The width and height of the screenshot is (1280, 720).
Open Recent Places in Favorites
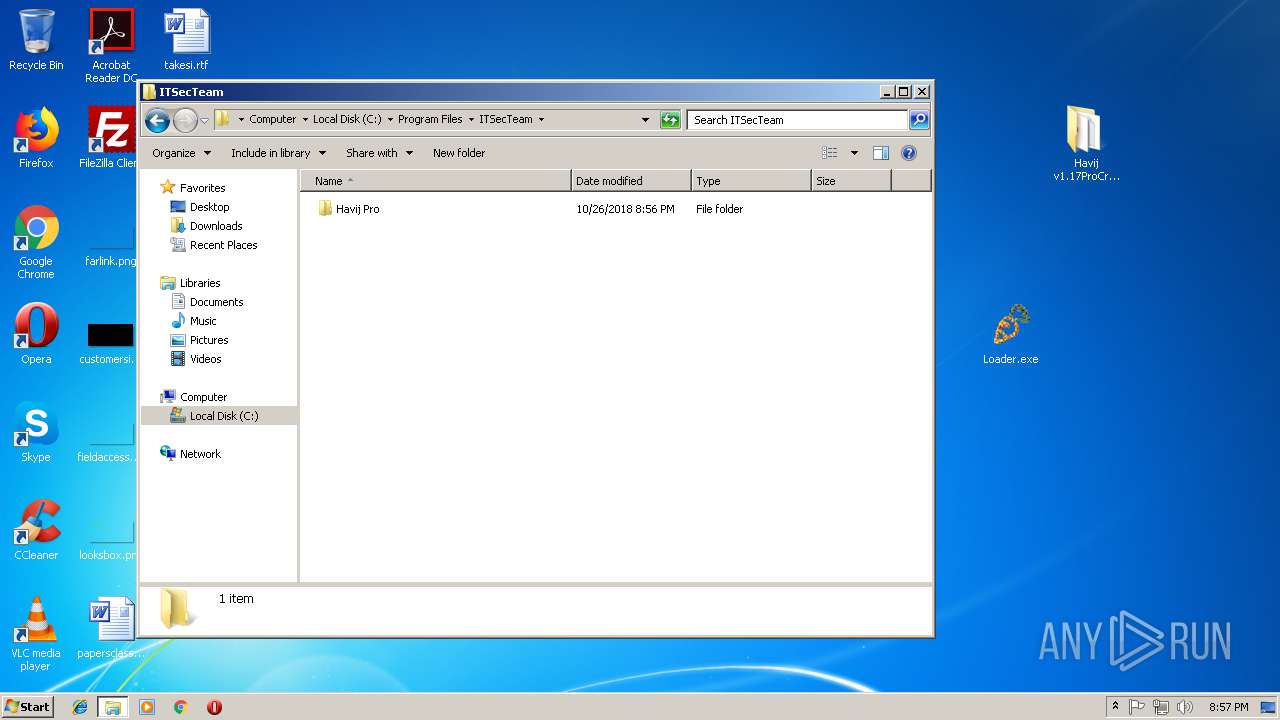coord(223,245)
